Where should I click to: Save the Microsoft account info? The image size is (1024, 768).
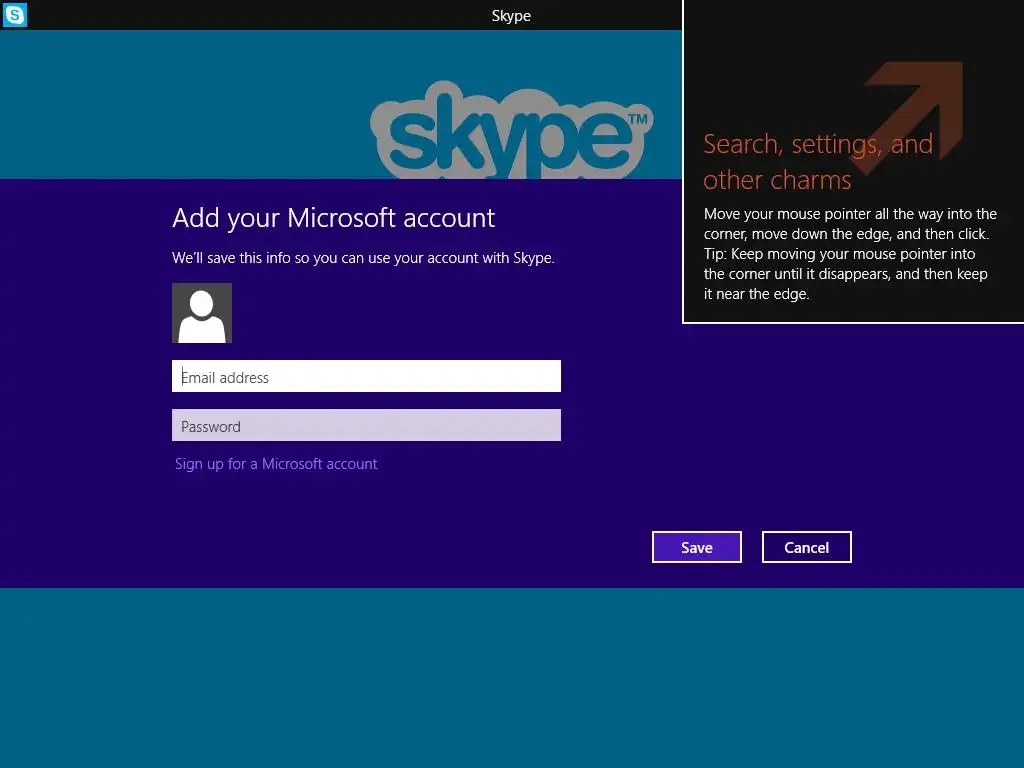point(697,547)
